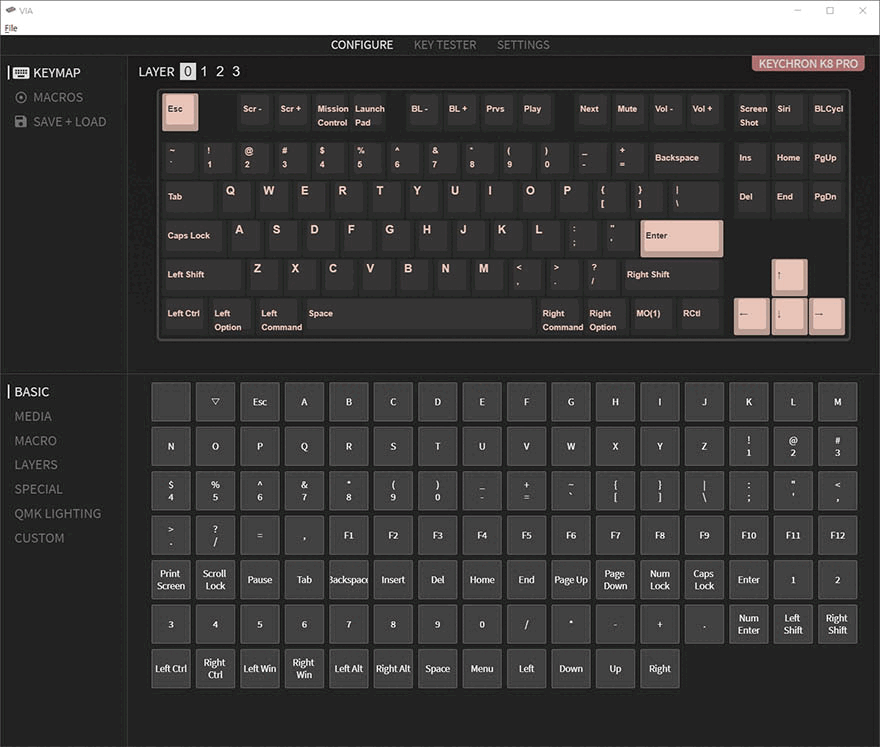Select the blank empty keycode tile
Viewport: 880px width, 747px height.
(171, 402)
